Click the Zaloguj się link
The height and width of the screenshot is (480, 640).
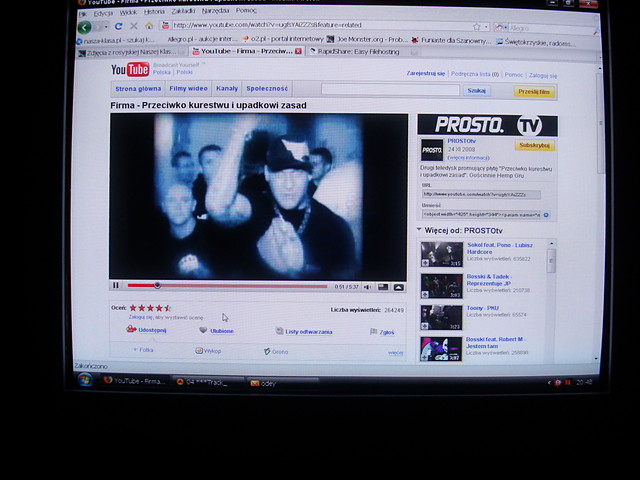542,76
